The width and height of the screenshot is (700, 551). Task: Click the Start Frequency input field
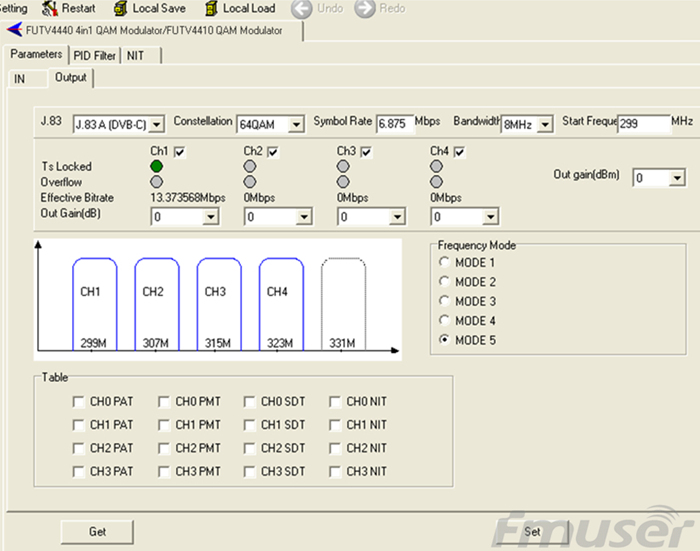[644, 124]
